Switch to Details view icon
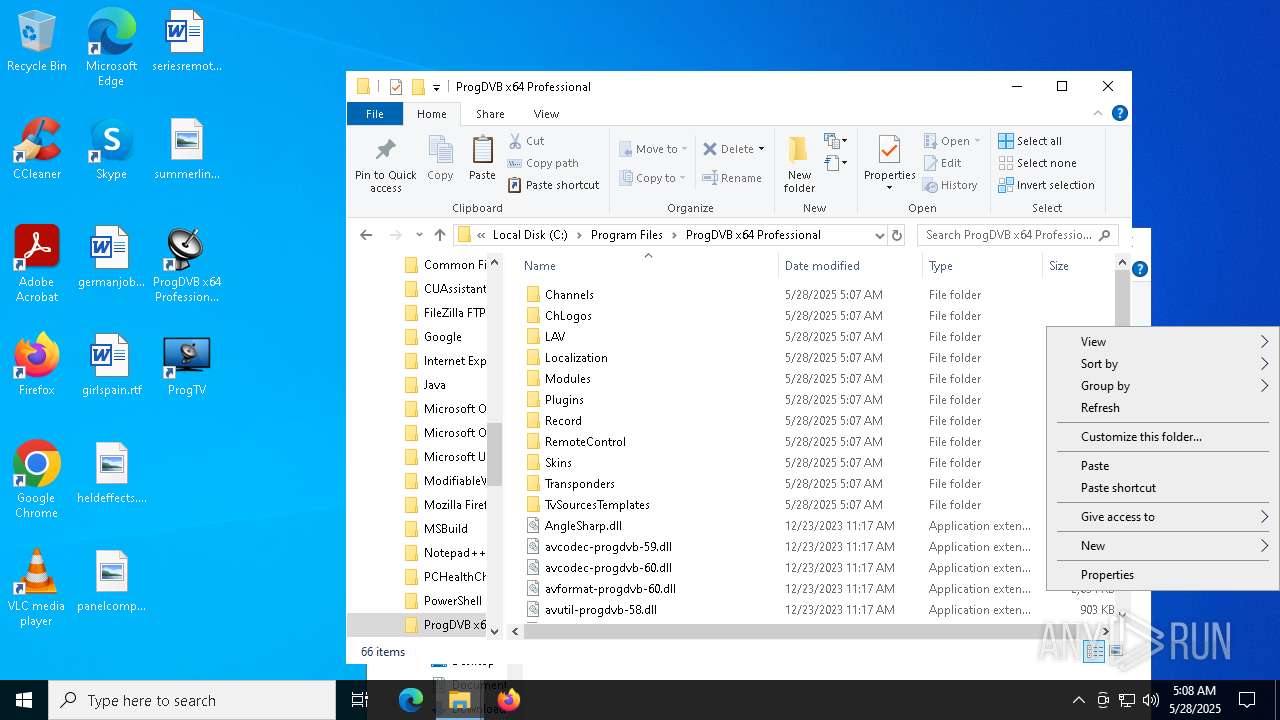1280x720 pixels. 1095,651
